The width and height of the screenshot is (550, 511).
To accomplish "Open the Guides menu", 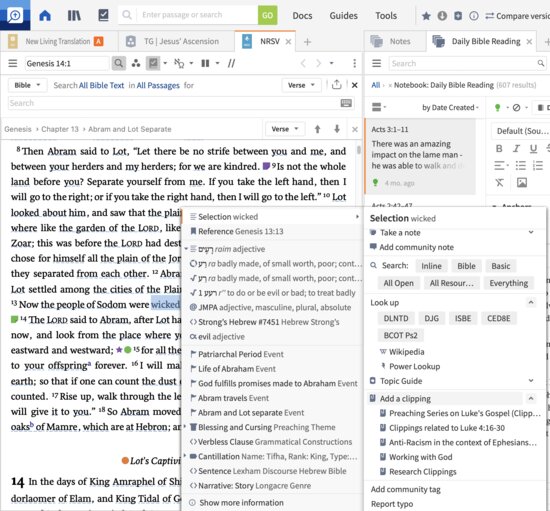I will [x=343, y=16].
